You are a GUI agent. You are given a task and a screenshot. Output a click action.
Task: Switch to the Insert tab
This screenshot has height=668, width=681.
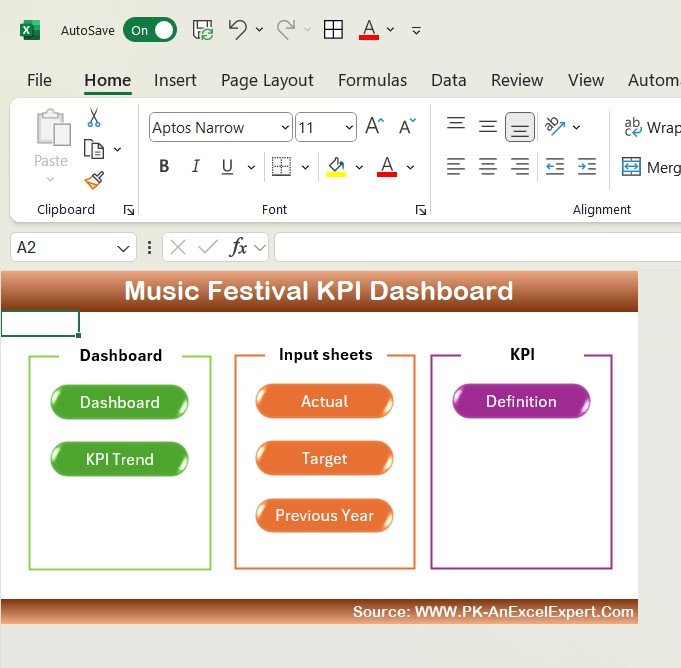coord(175,80)
